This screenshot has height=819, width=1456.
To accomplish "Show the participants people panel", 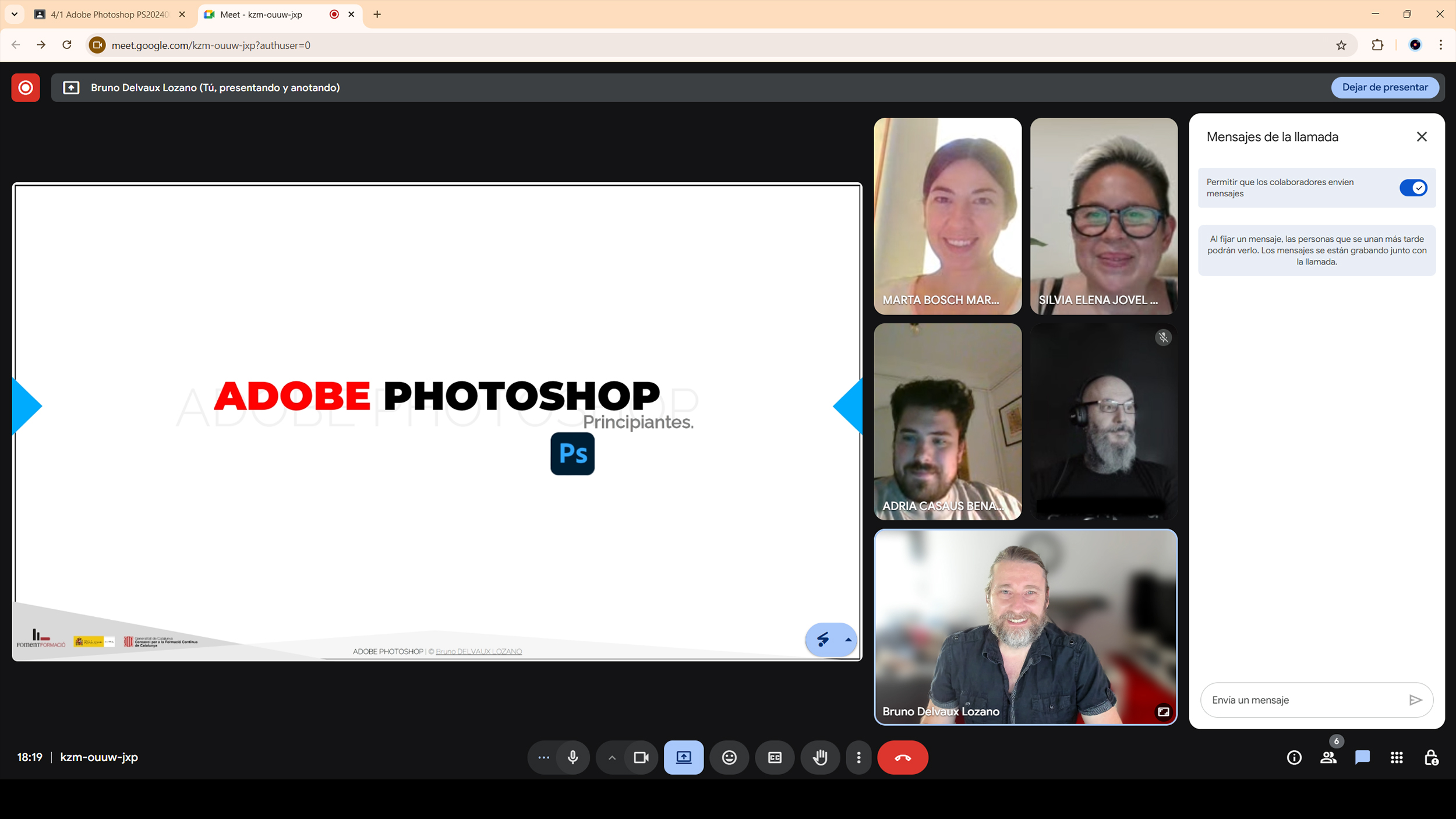I will click(x=1328, y=757).
